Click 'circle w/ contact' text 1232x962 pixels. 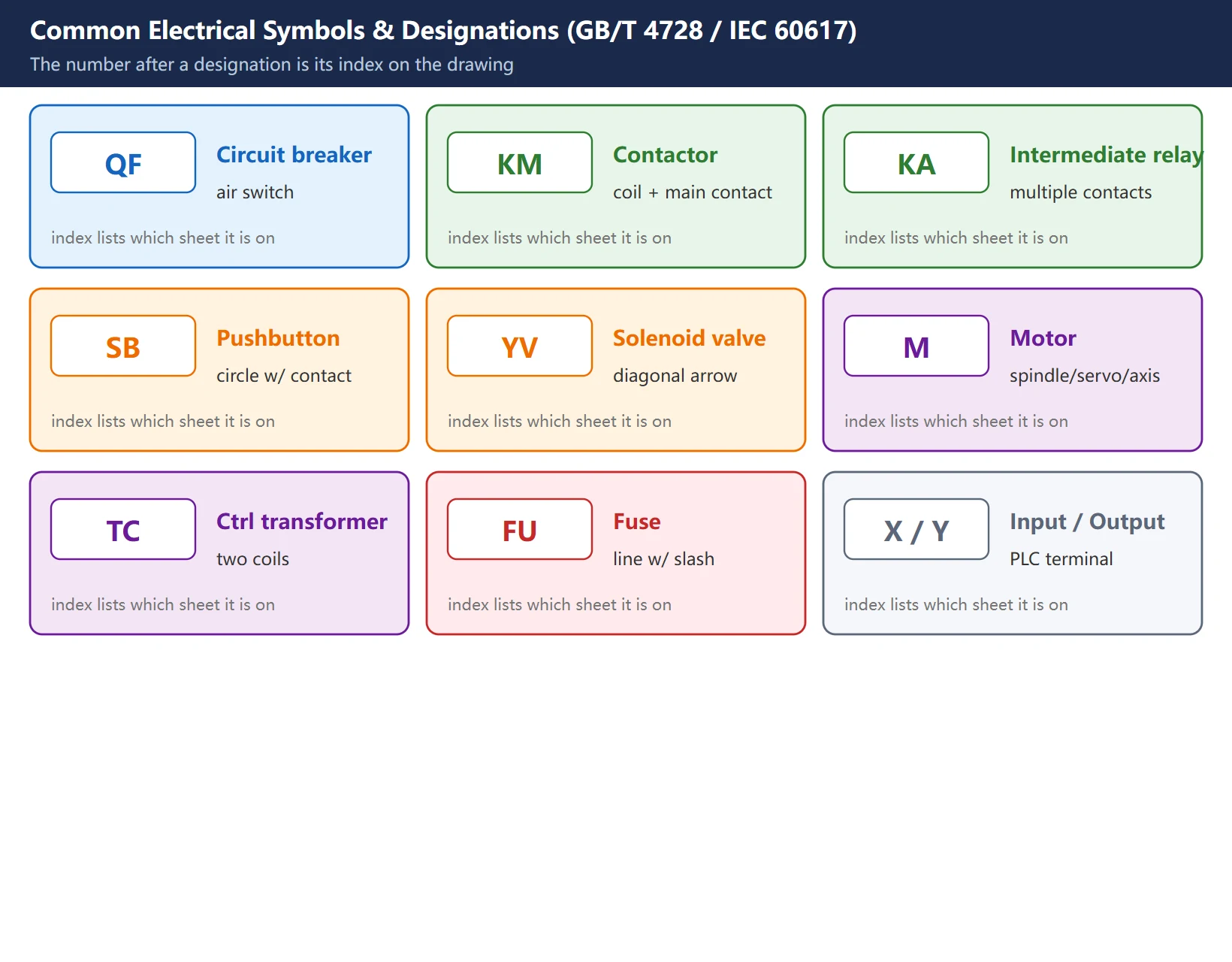point(283,376)
